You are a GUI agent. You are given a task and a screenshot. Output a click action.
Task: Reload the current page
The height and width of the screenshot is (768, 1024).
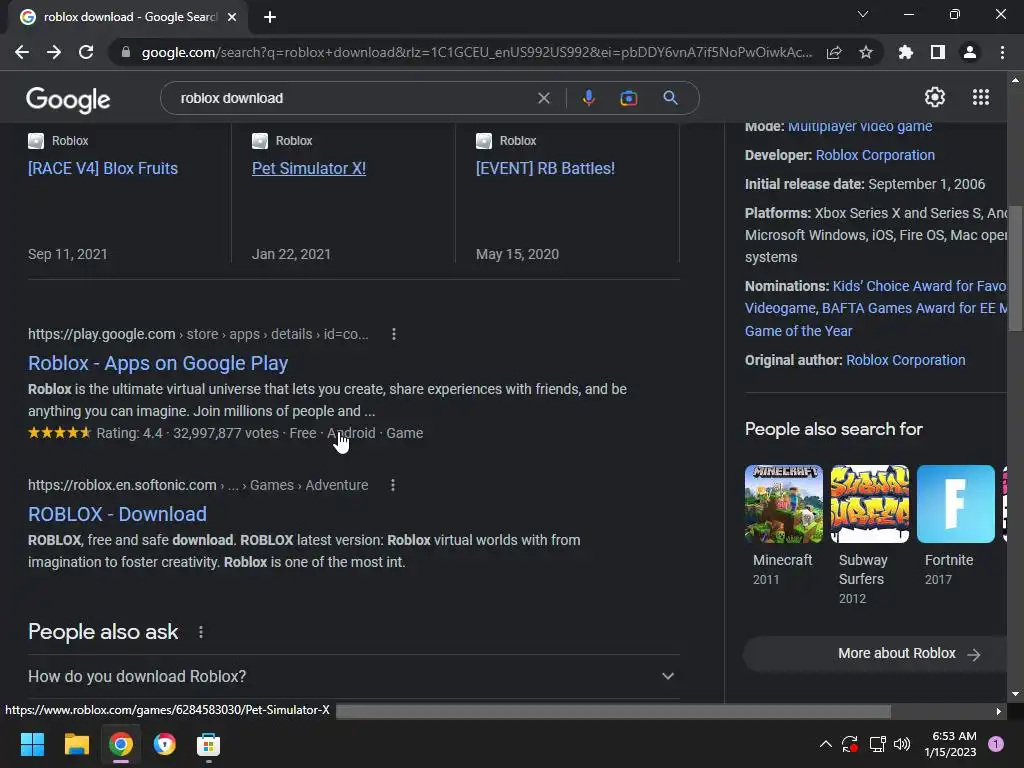click(x=86, y=52)
